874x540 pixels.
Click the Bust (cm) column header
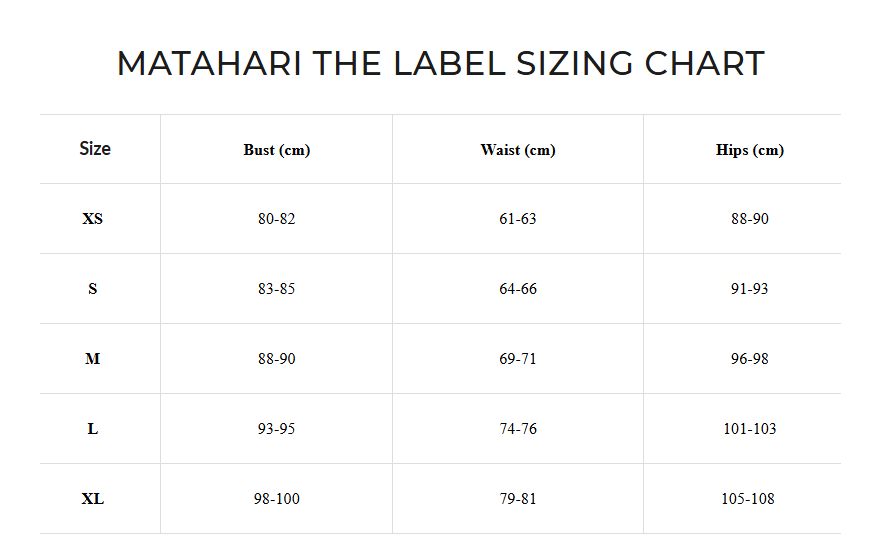click(277, 150)
